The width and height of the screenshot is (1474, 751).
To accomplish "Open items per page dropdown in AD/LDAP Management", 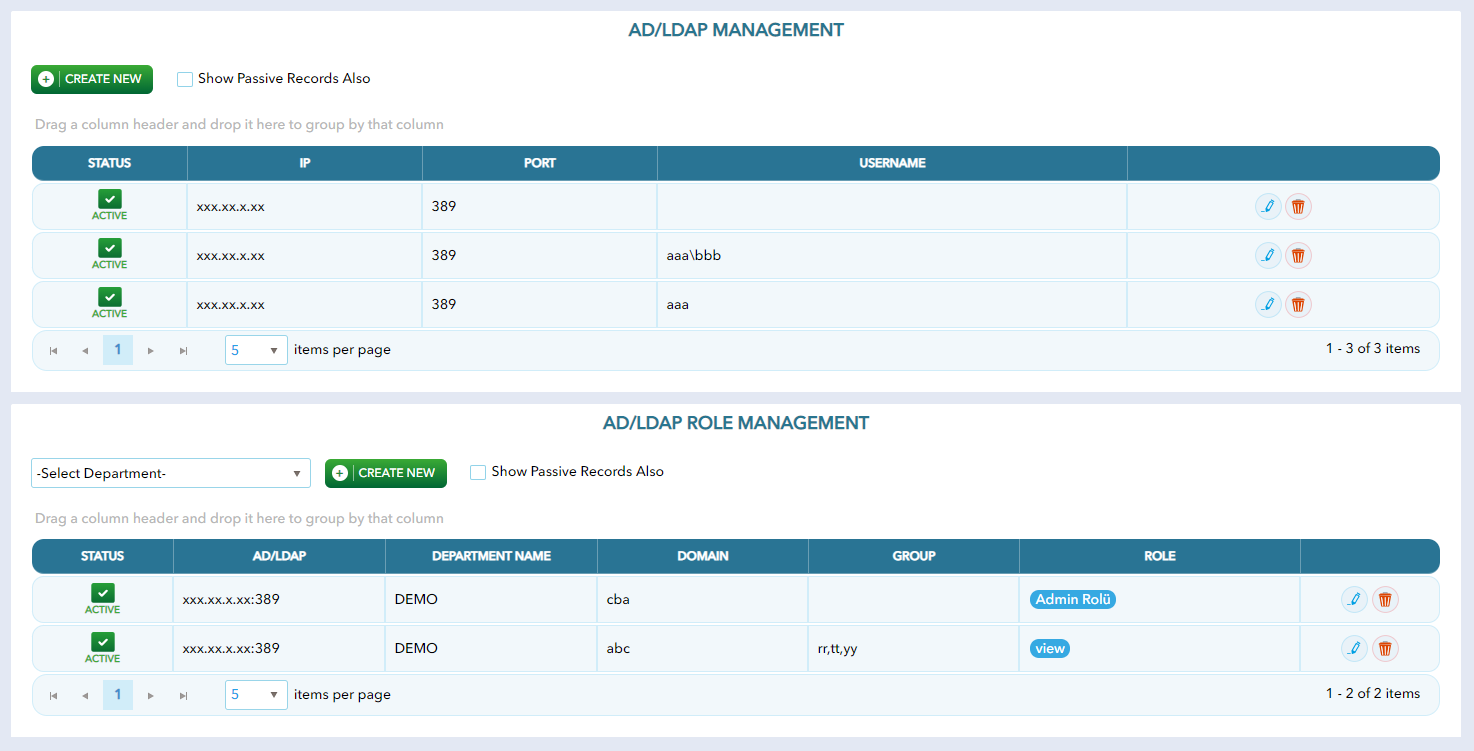I will point(256,350).
